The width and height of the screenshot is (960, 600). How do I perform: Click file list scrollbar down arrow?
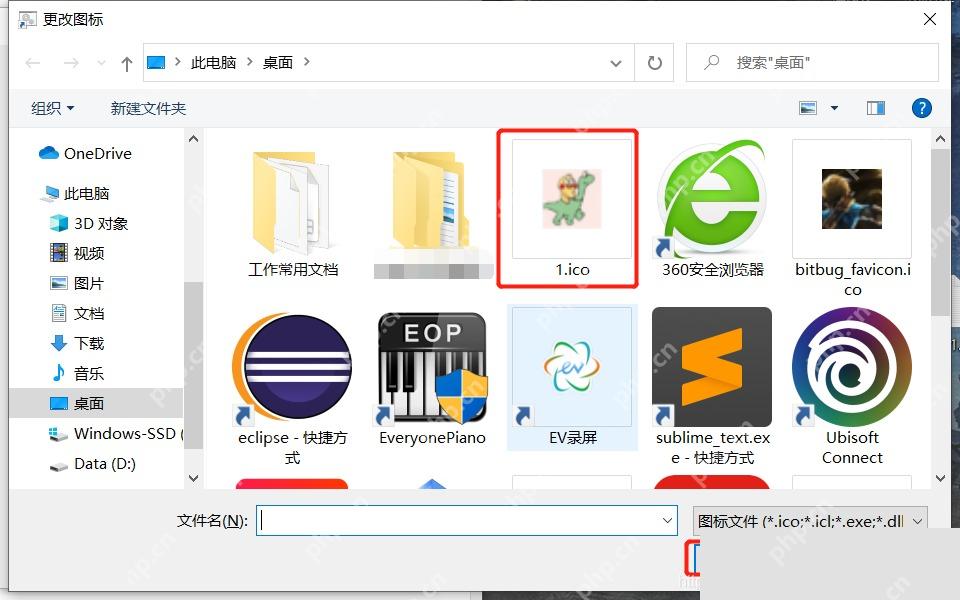(x=940, y=478)
